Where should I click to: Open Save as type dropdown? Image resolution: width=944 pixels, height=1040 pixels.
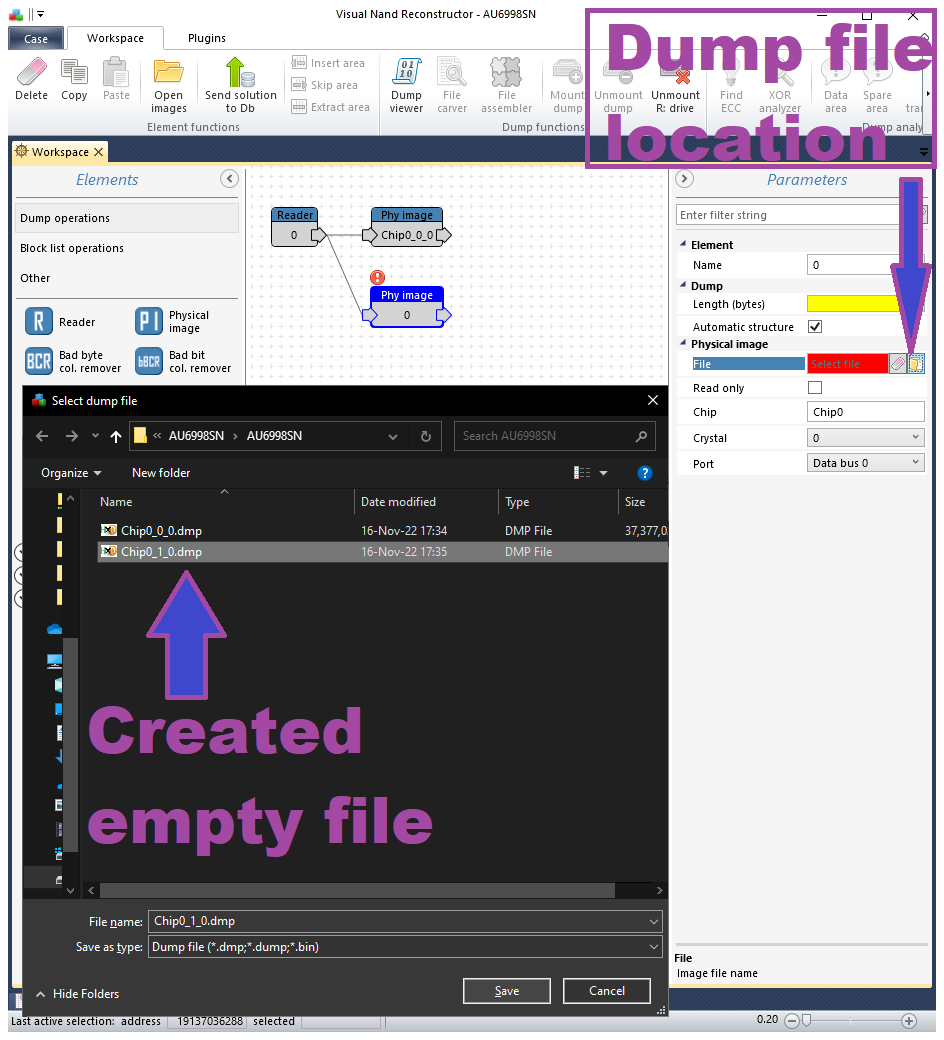point(653,947)
